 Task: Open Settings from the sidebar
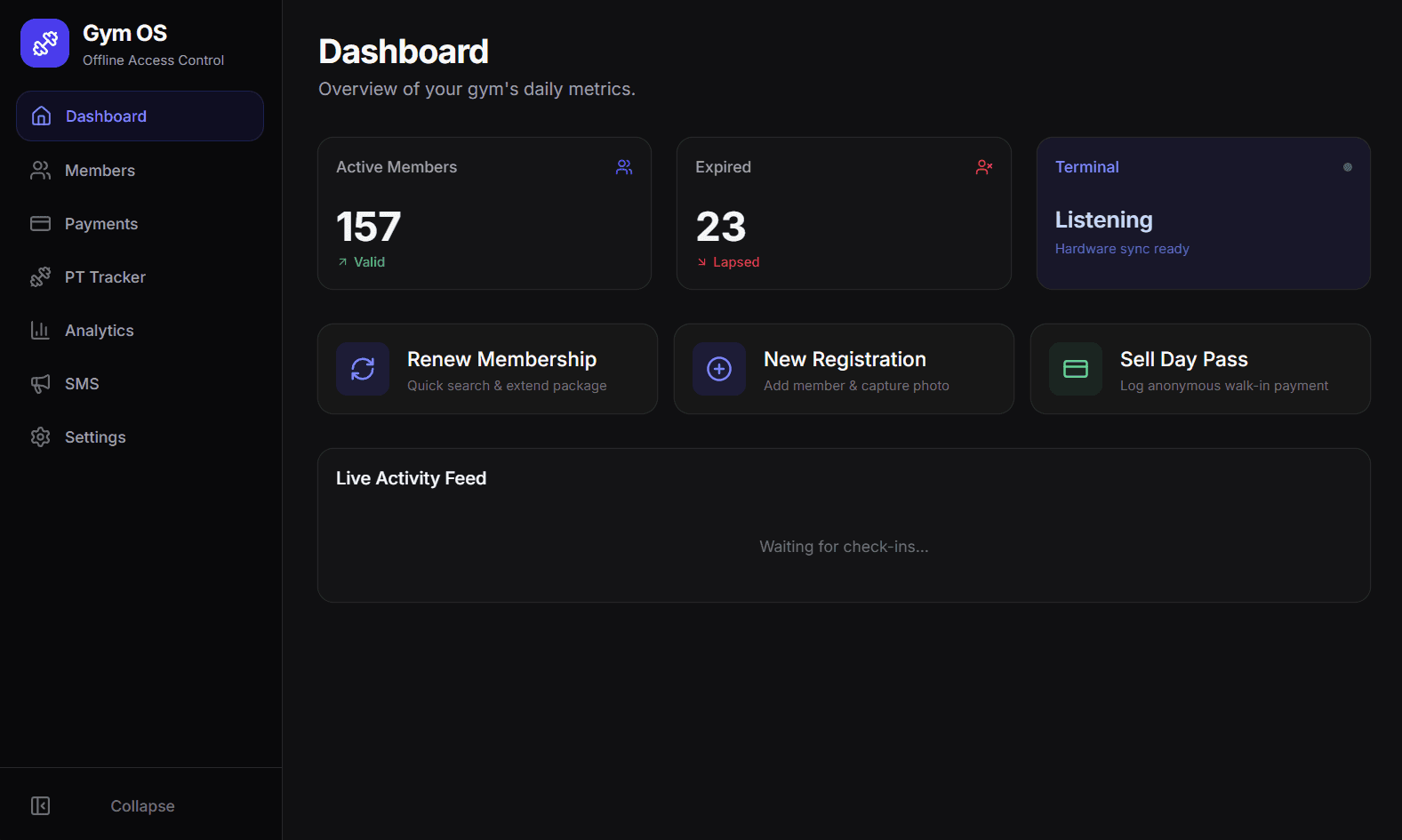point(140,437)
